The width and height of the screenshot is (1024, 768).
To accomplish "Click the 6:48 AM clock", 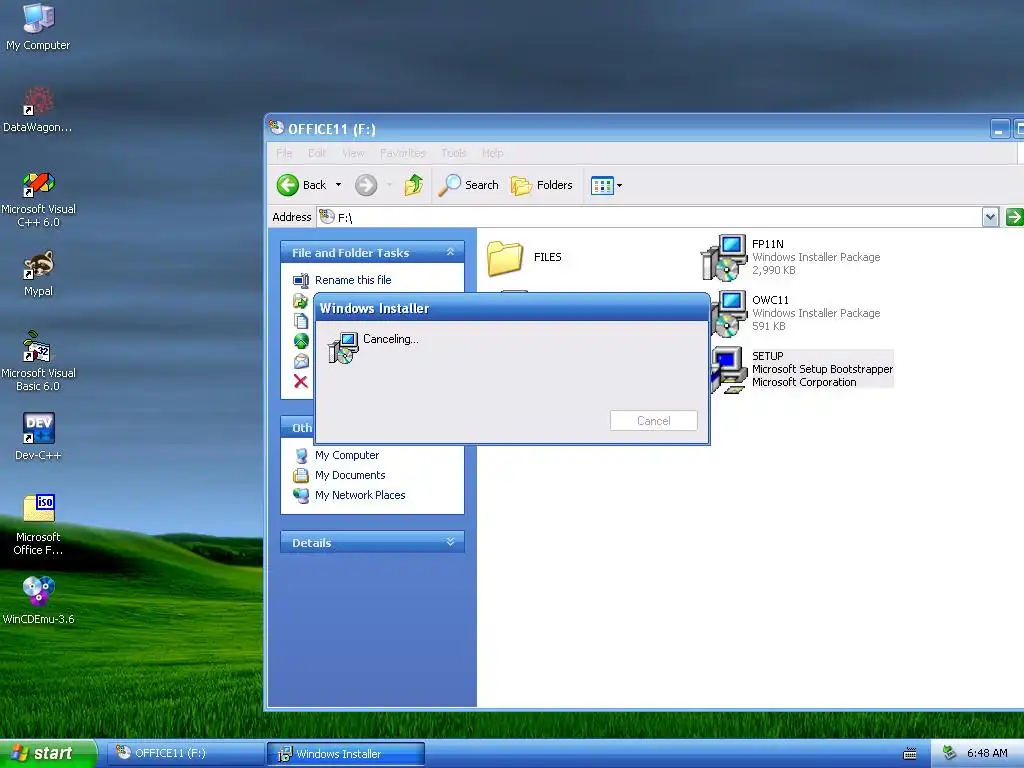I will 987,753.
